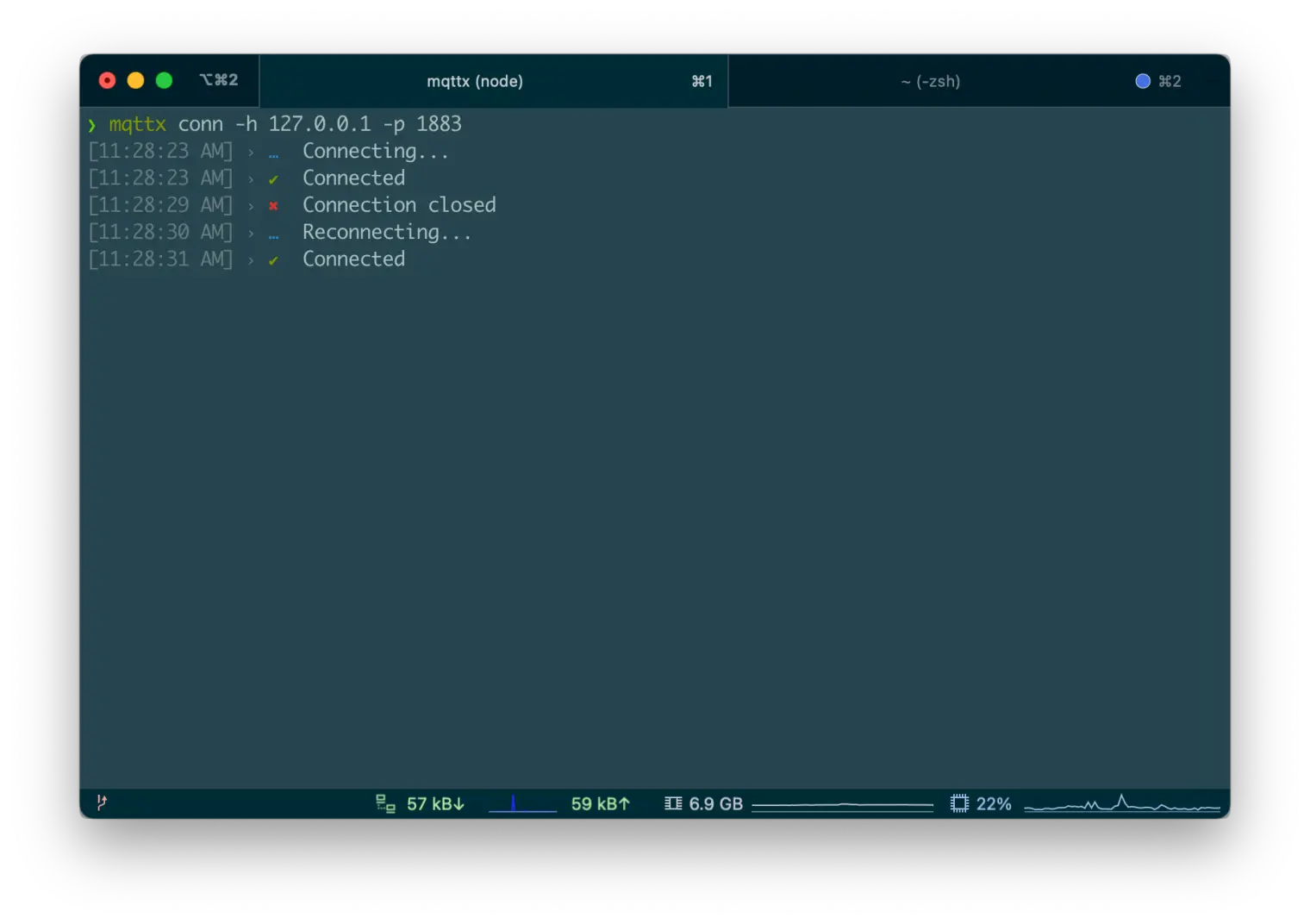This screenshot has width=1310, height=924.
Task: Click the git branch icon in bottom-left corner
Action: pos(101,802)
